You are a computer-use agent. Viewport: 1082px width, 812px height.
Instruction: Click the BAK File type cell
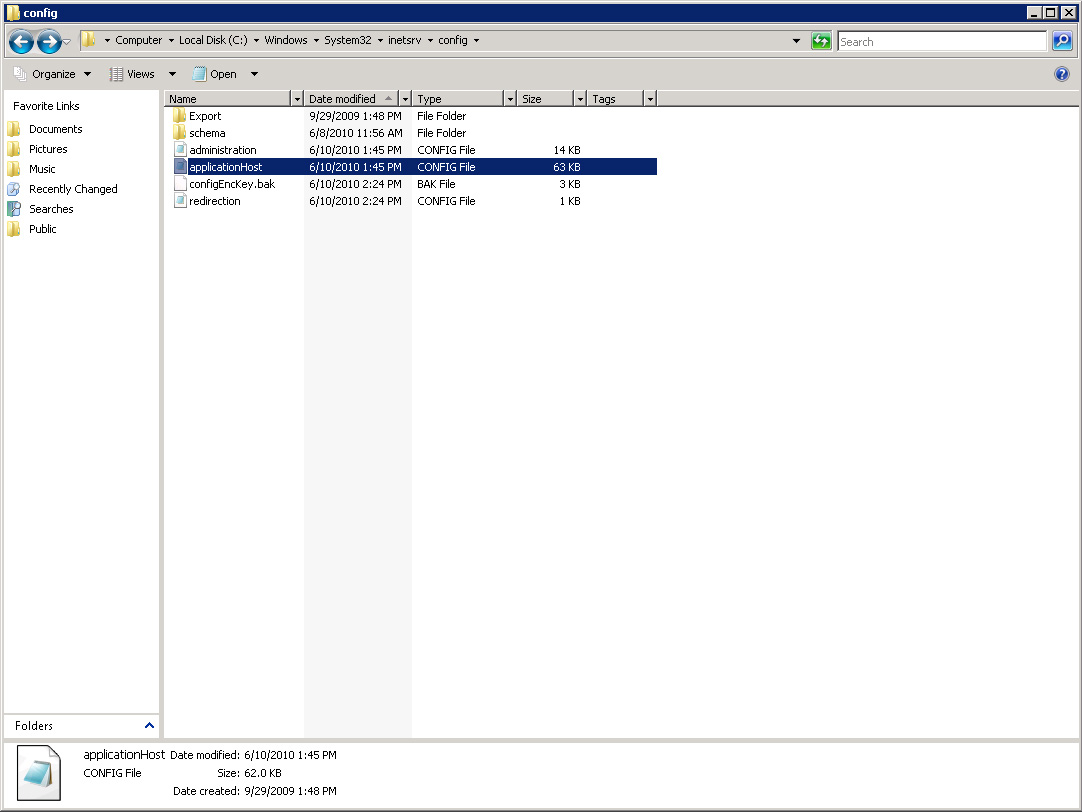436,184
